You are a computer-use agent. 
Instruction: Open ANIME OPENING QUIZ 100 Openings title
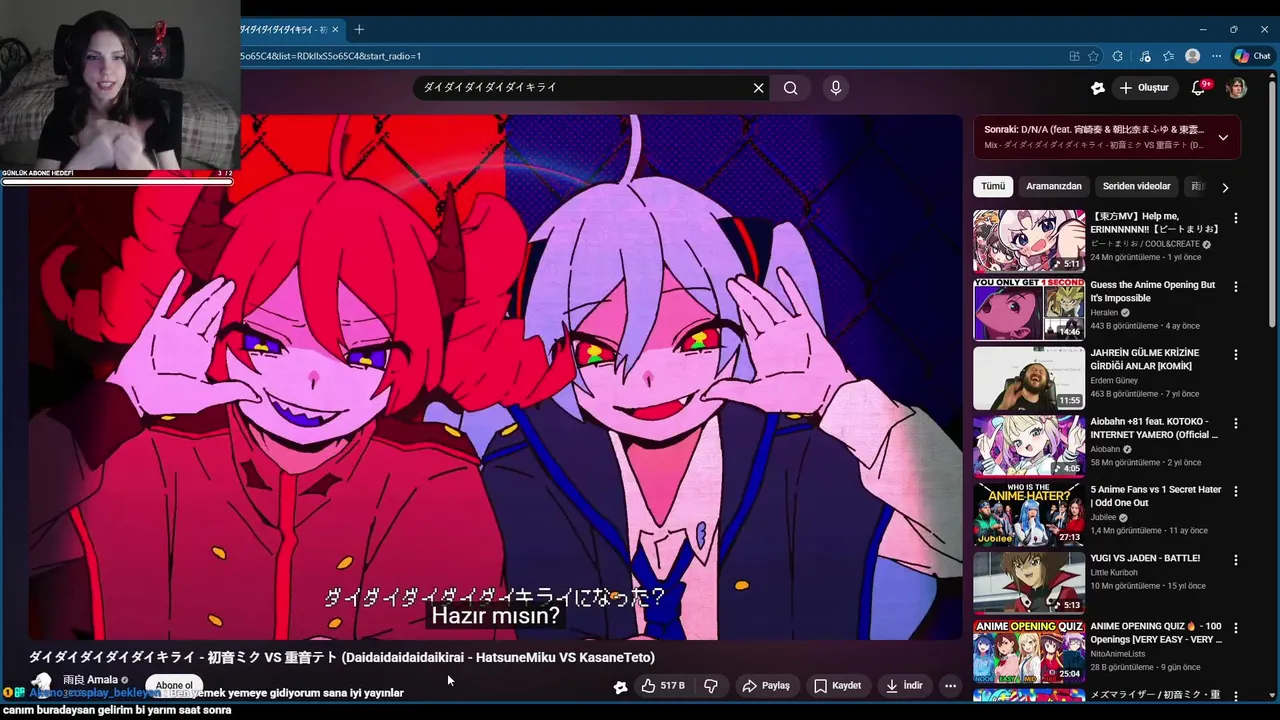click(1156, 633)
